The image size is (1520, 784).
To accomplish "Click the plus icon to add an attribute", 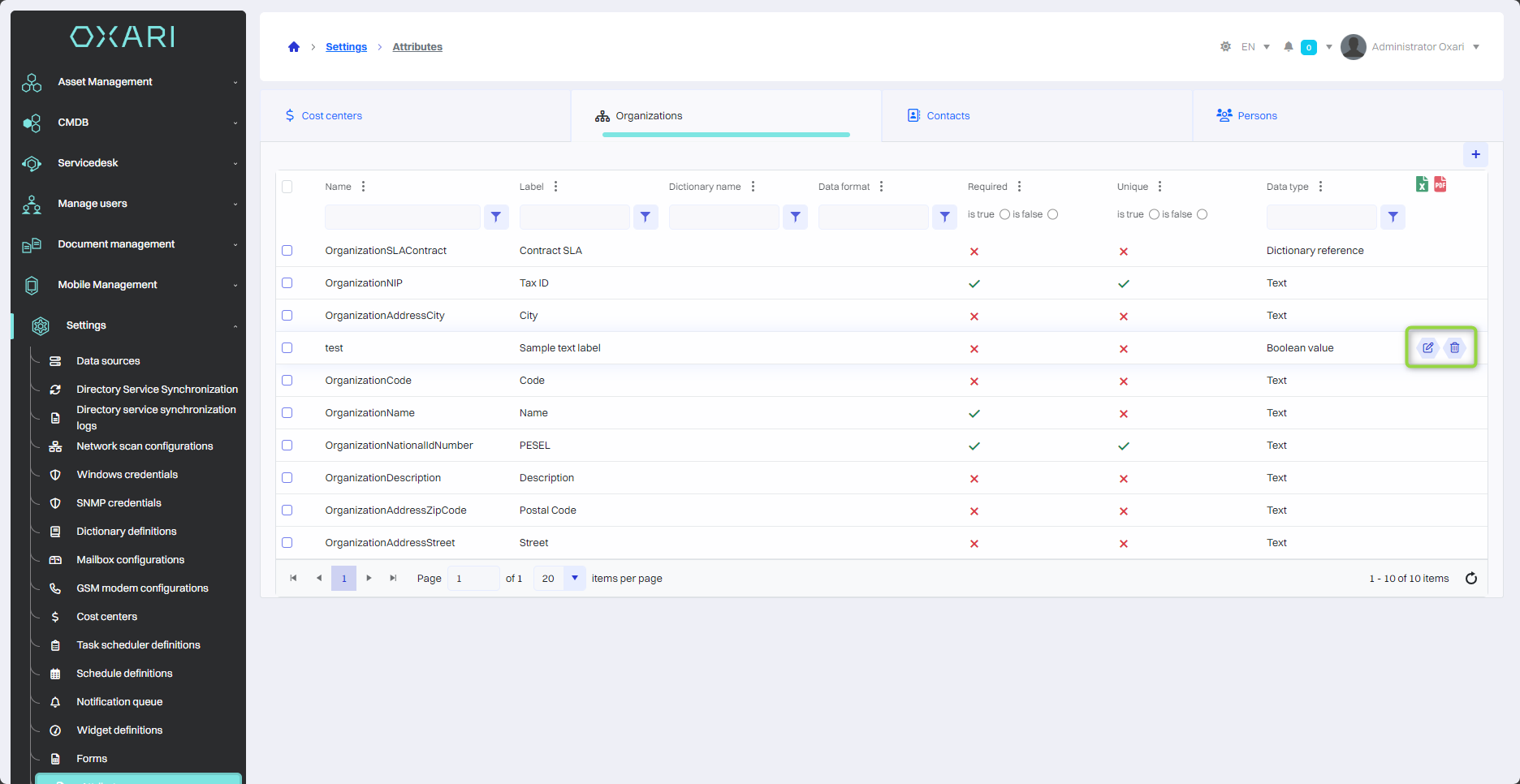I will point(1475,154).
